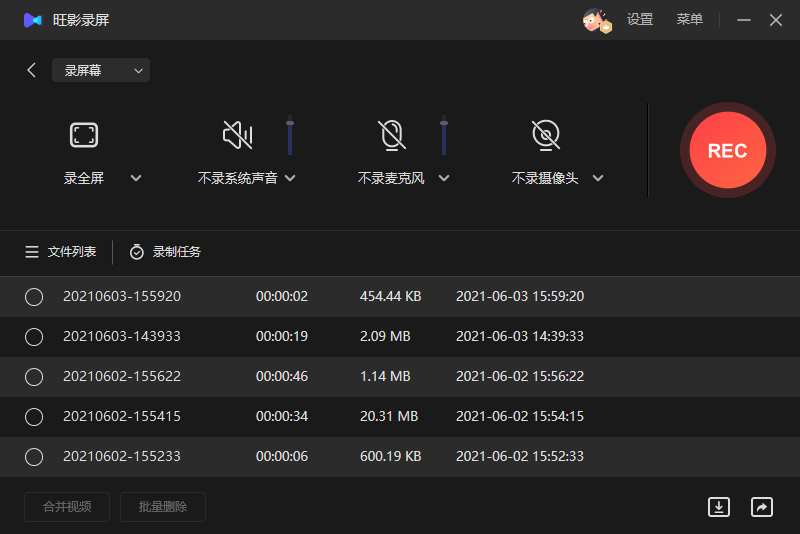Expand the 录全屏 capture area options

coord(136,178)
